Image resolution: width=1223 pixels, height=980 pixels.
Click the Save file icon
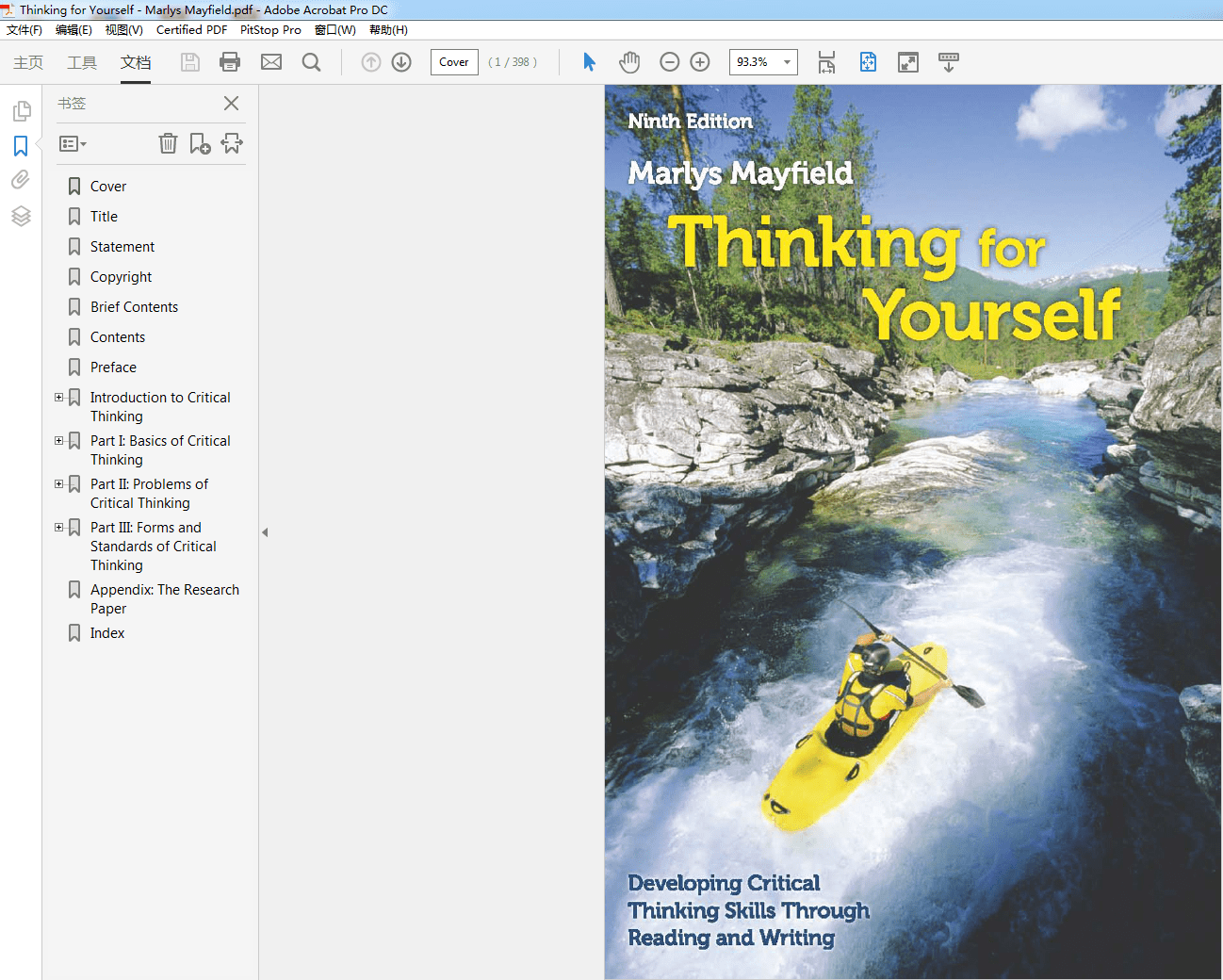(190, 62)
